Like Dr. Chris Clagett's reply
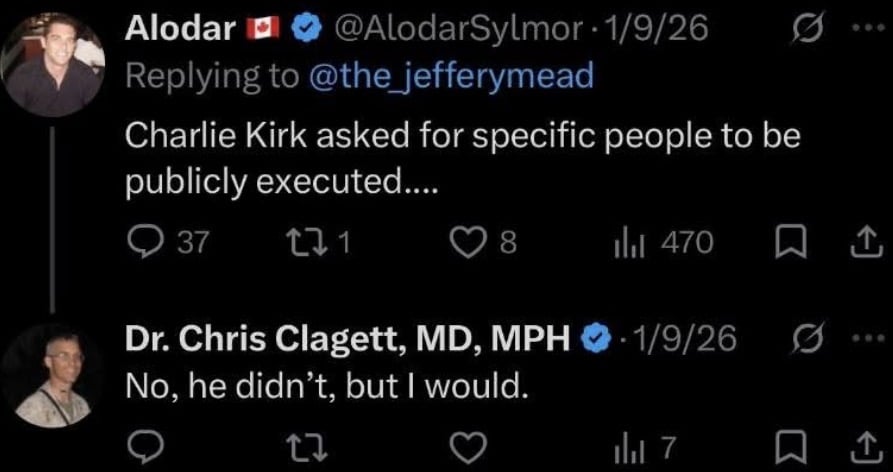The height and width of the screenshot is (472, 893). (x=467, y=446)
